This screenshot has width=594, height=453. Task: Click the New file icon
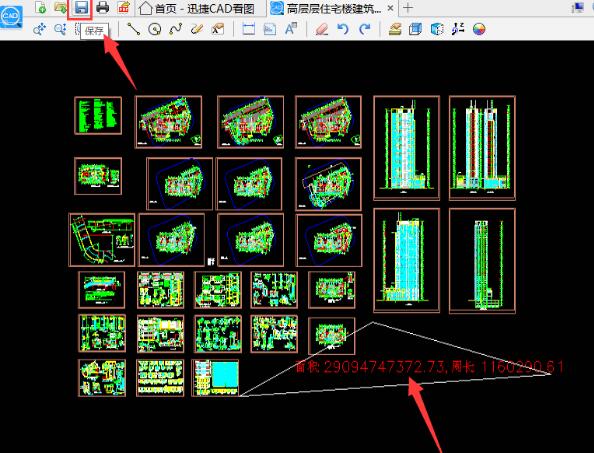(40, 7)
